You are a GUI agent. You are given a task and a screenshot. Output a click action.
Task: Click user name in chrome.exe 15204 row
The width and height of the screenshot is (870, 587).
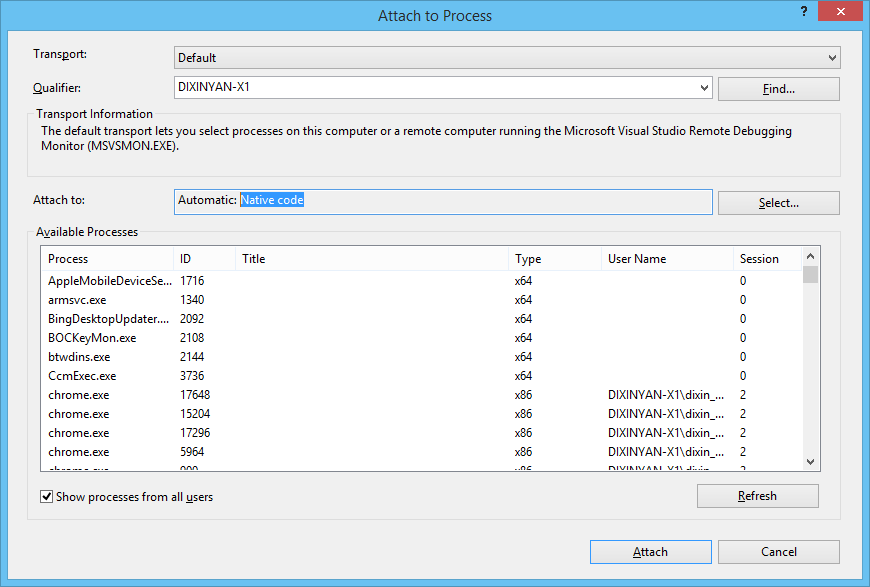(x=666, y=414)
